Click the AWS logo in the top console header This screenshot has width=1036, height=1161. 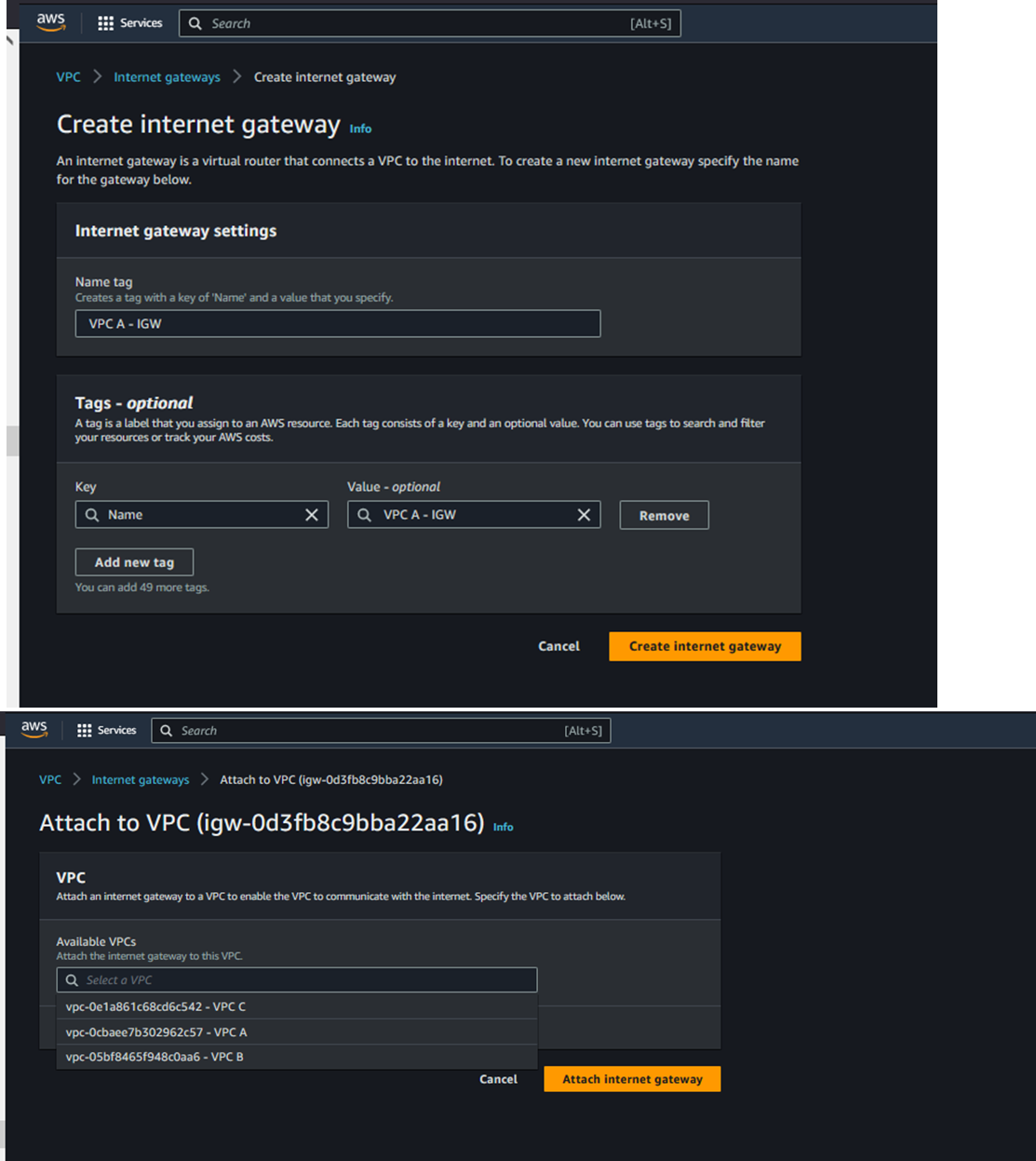51,22
